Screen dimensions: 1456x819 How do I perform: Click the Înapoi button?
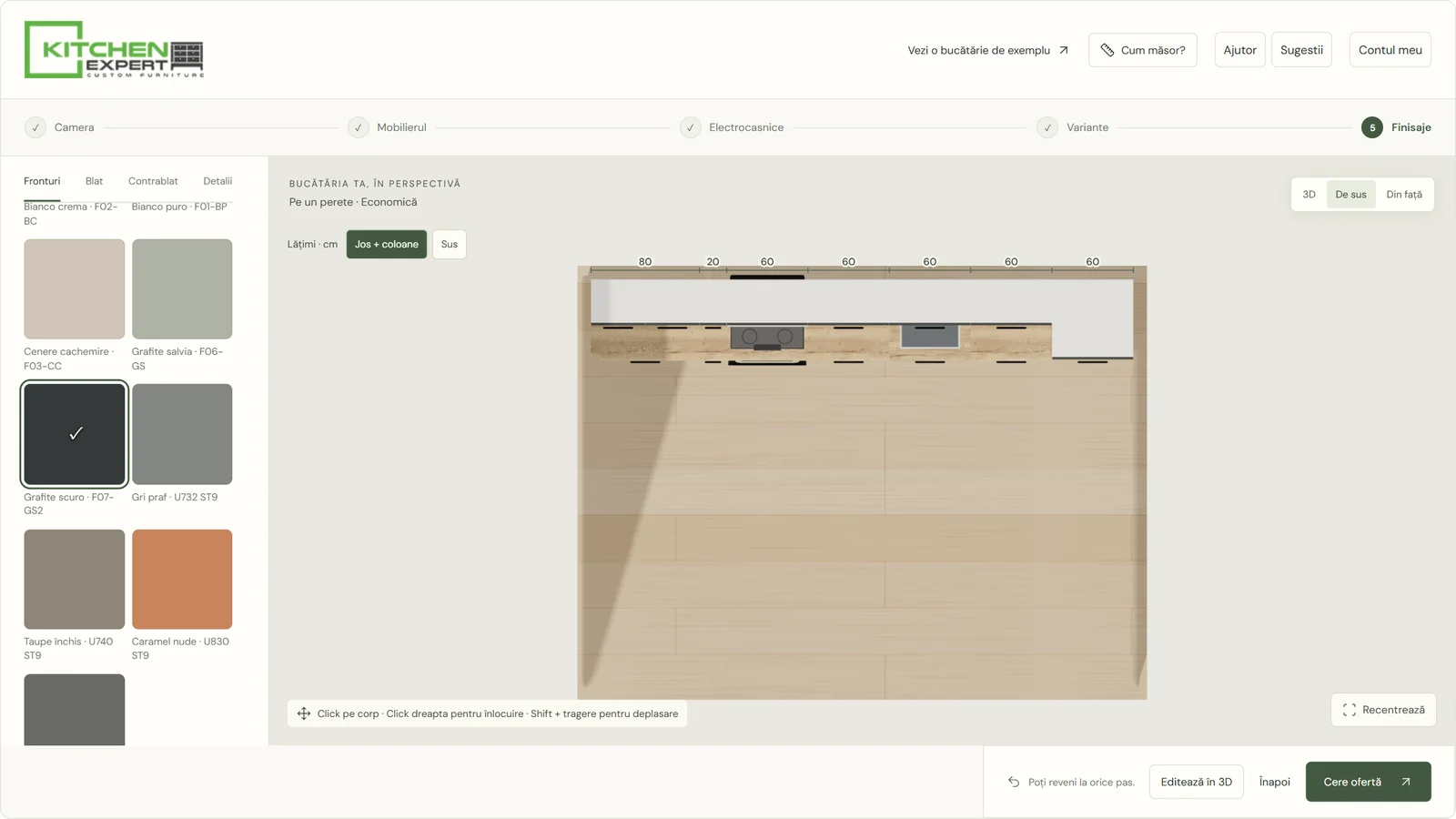coord(1274,782)
